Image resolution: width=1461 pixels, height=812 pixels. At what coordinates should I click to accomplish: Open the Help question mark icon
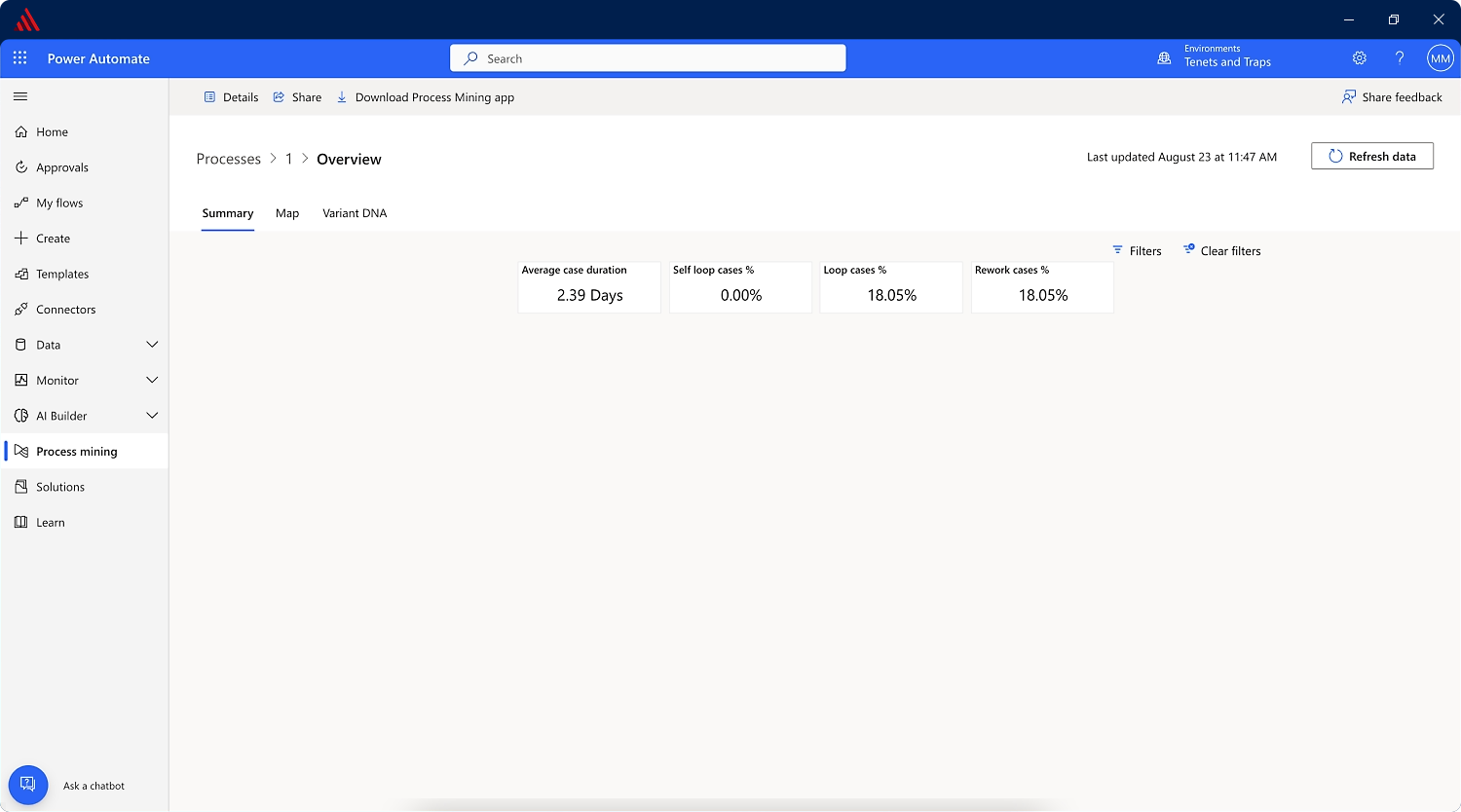(1400, 58)
